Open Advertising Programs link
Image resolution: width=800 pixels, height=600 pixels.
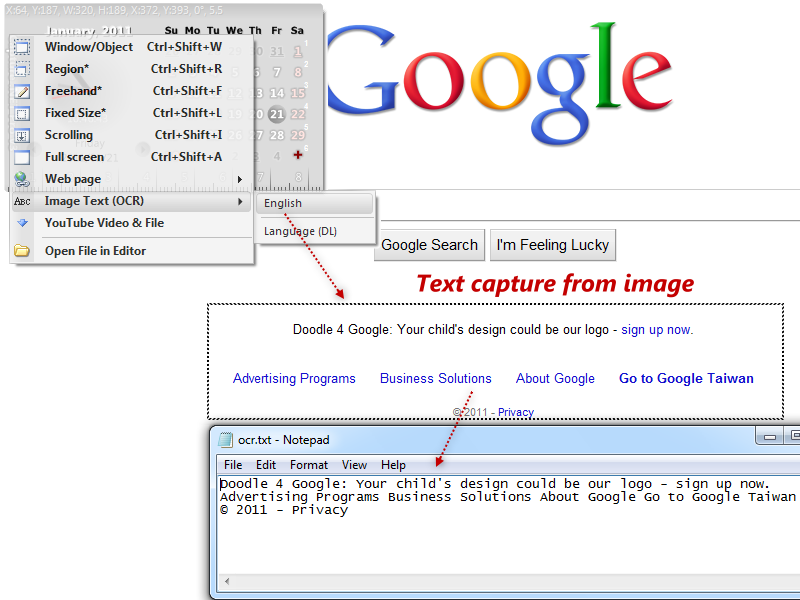coord(294,379)
